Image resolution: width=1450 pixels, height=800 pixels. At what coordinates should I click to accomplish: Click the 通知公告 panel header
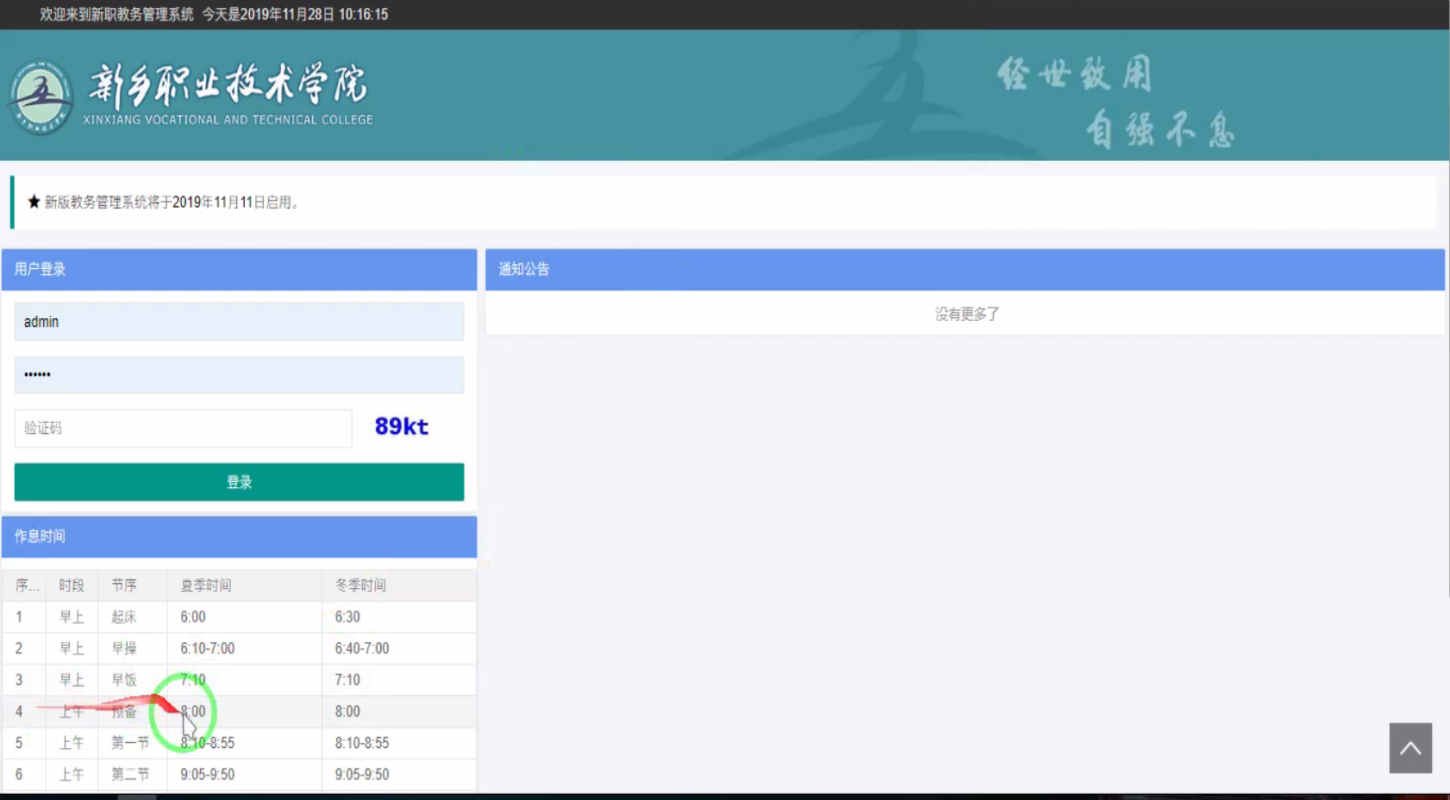click(x=965, y=270)
